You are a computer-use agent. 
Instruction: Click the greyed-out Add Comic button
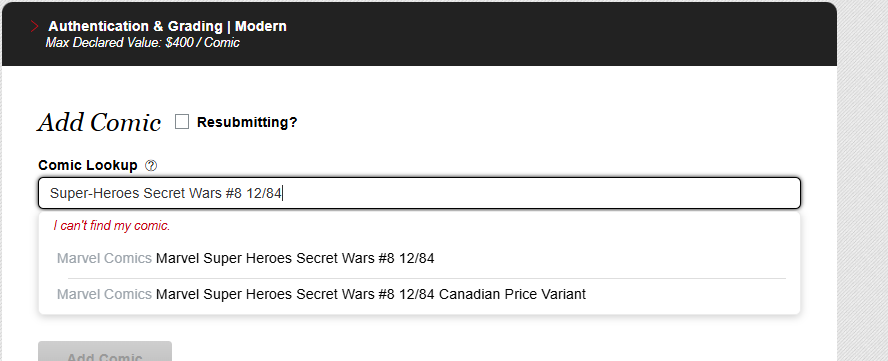point(105,352)
